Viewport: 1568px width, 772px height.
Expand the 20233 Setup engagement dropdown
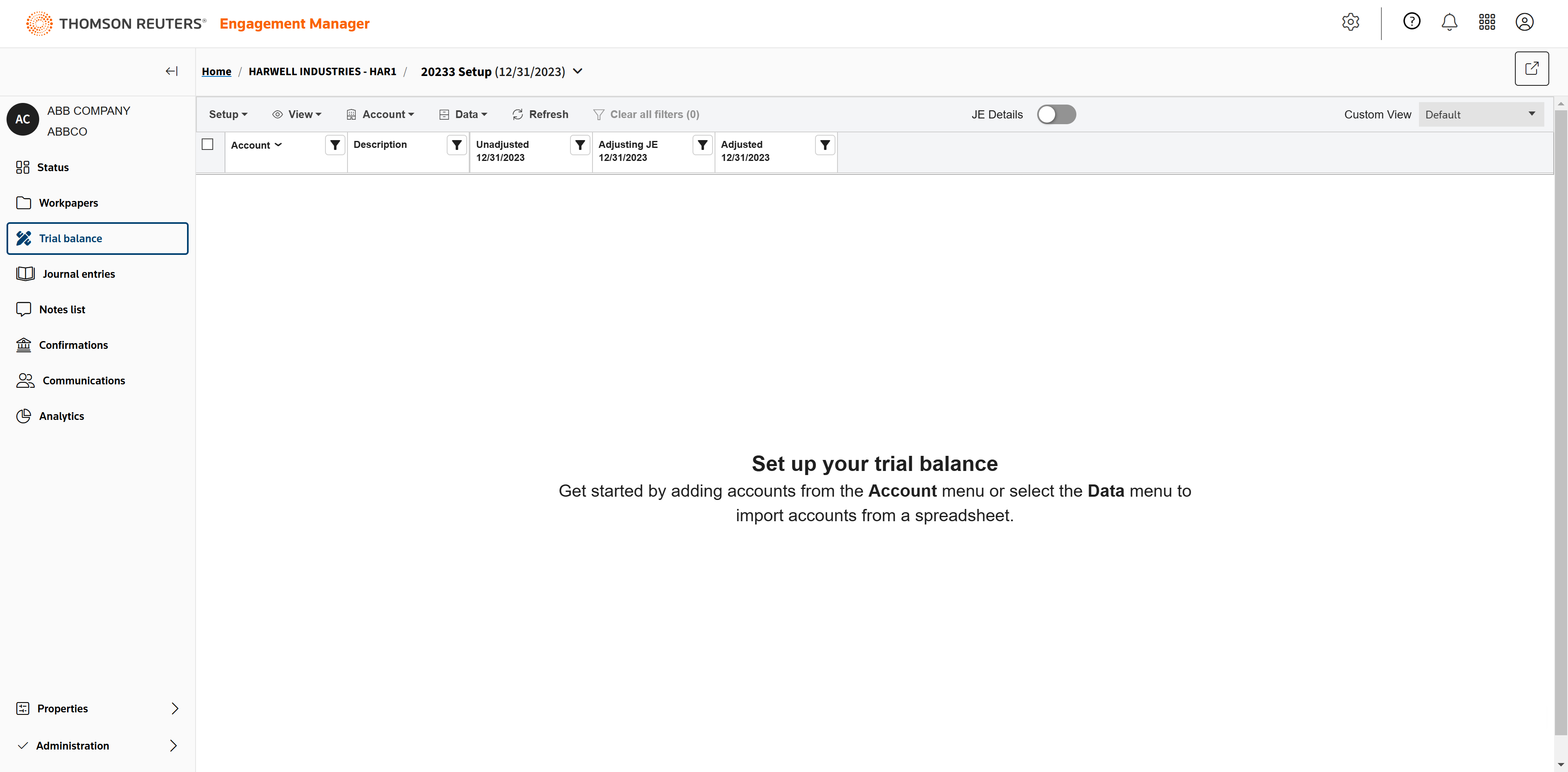[578, 71]
